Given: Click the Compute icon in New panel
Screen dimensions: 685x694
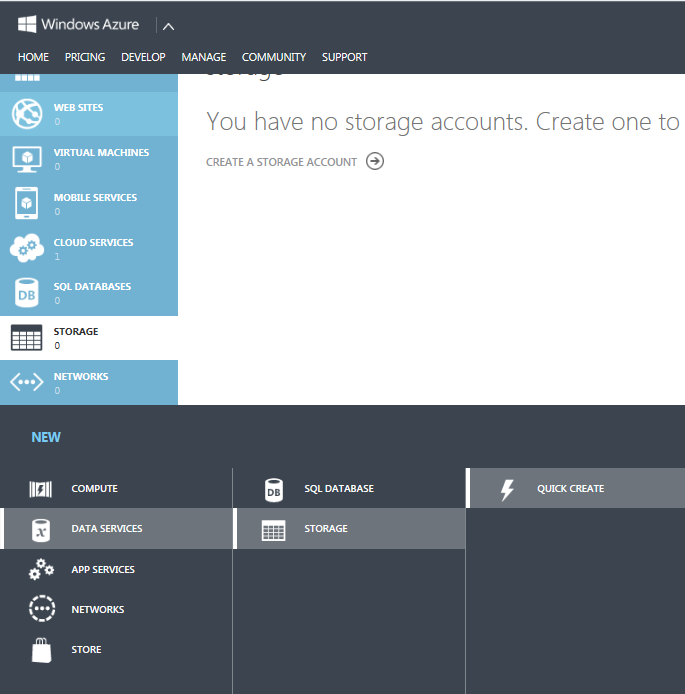Looking at the screenshot, I should (41, 489).
